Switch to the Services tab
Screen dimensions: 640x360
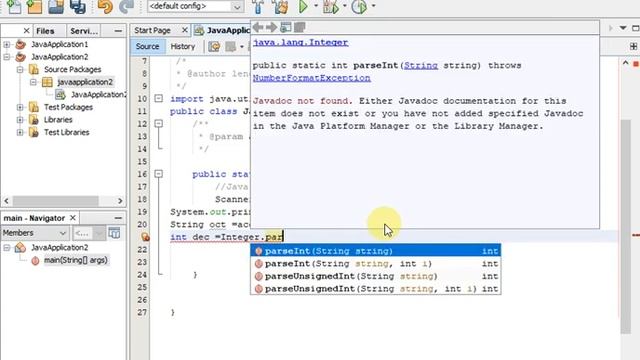84,31
